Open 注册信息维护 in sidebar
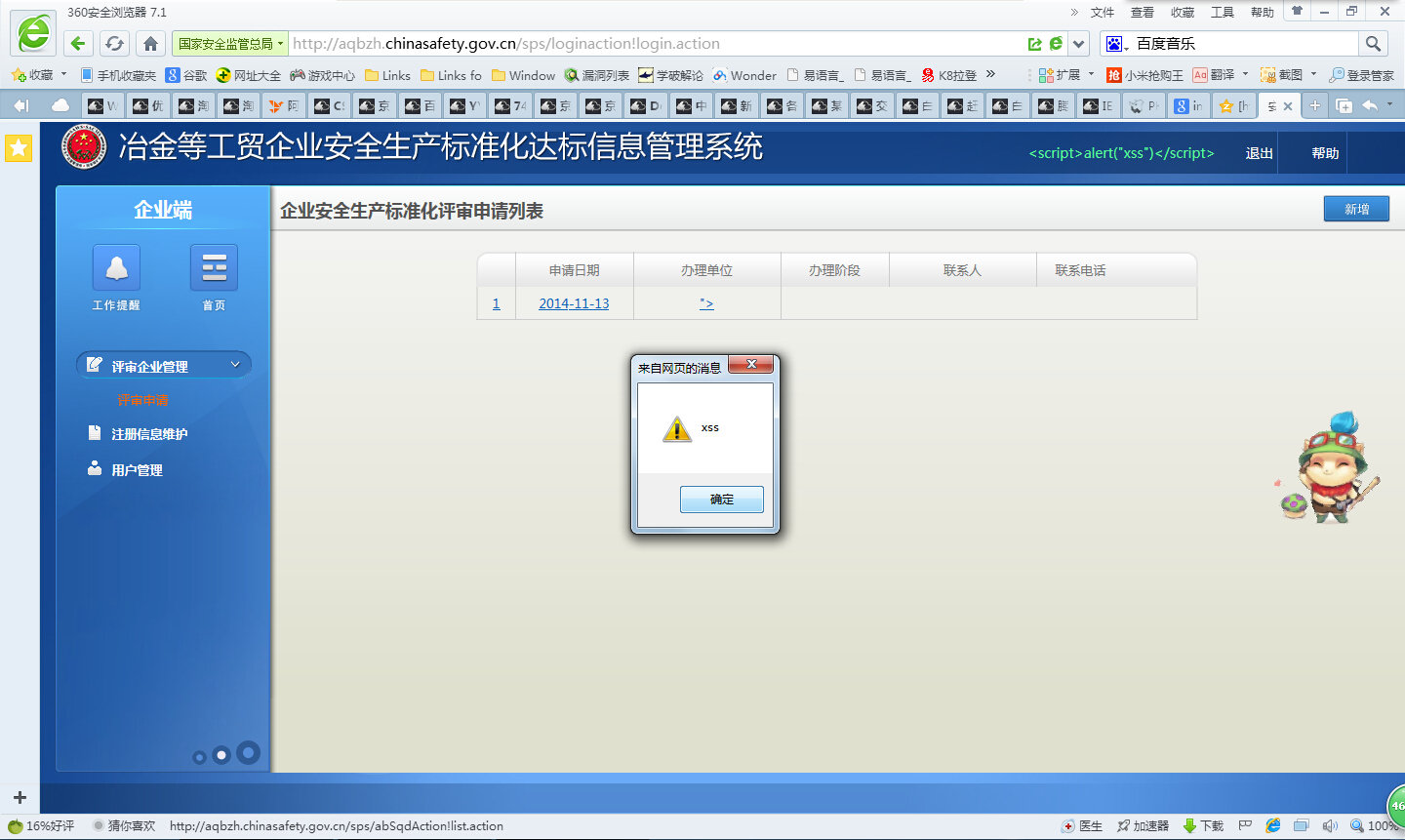The image size is (1405, 840). coord(149,434)
